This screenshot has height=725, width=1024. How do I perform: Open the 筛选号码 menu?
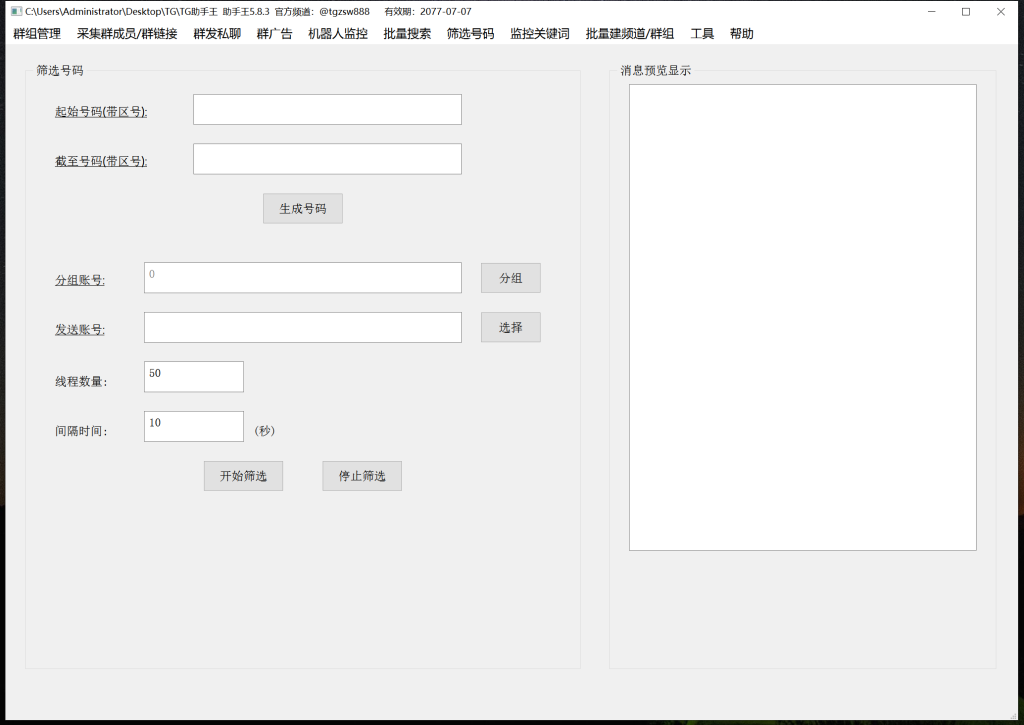471,34
